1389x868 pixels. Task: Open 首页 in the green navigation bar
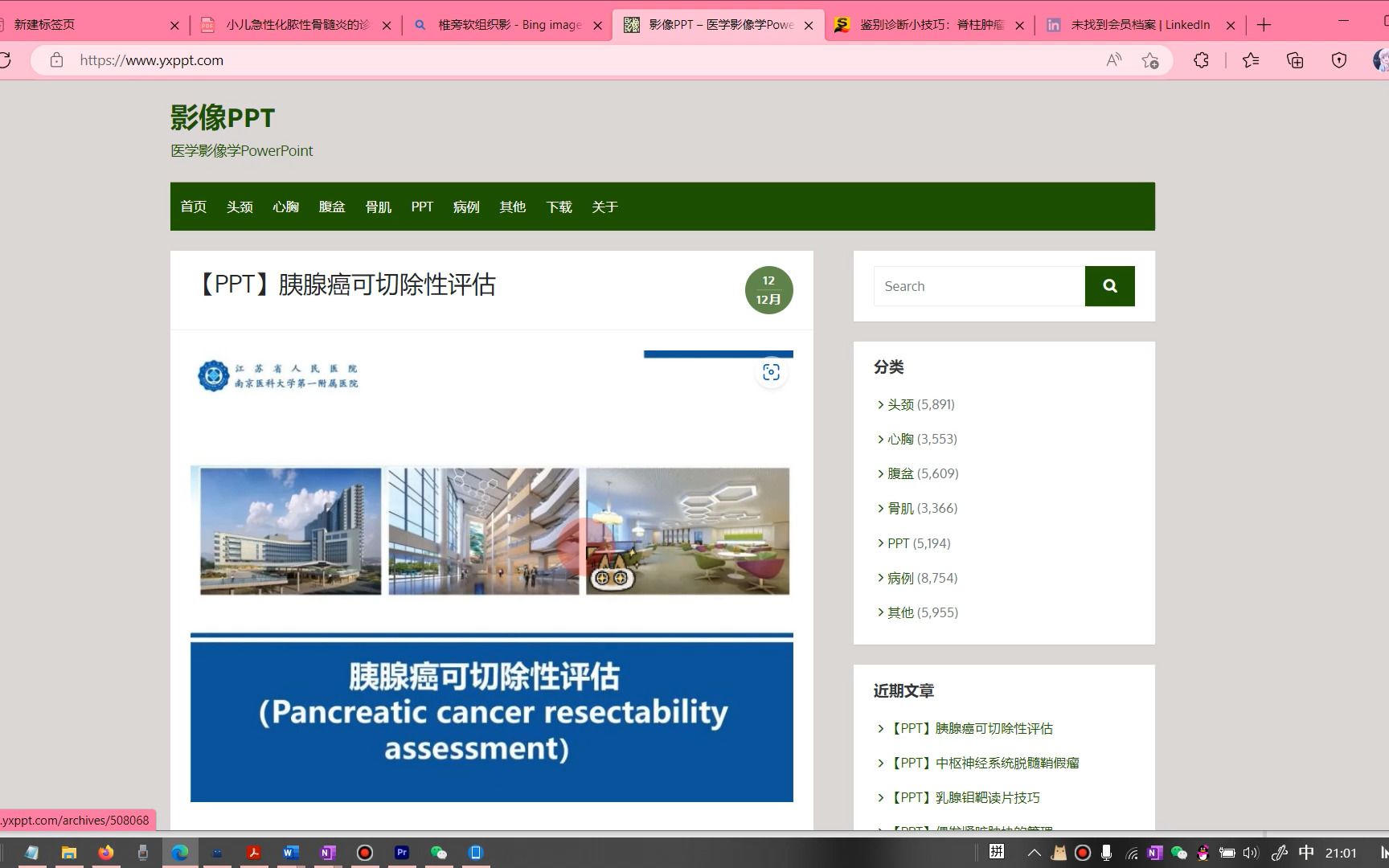click(x=194, y=207)
